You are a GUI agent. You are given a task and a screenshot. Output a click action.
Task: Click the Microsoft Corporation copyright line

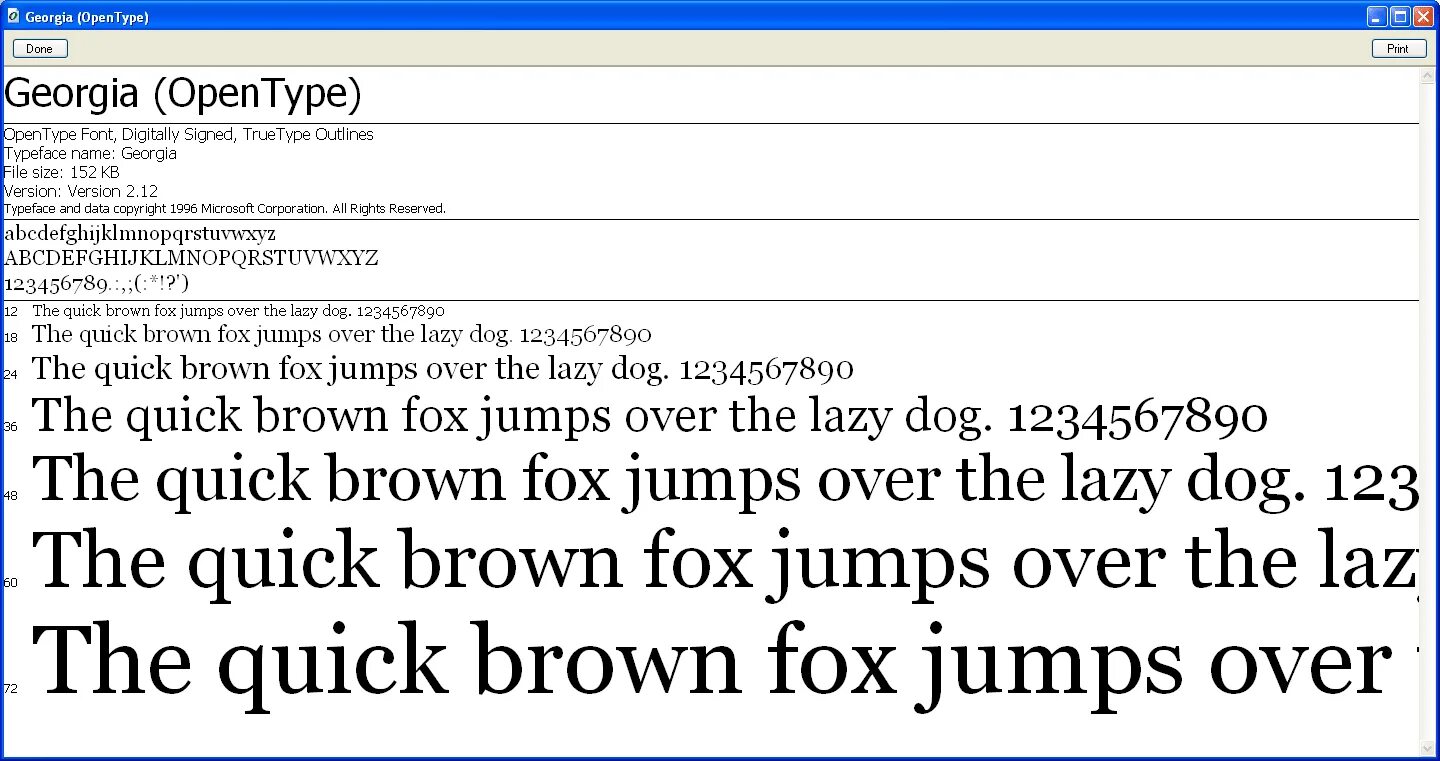[x=225, y=209]
